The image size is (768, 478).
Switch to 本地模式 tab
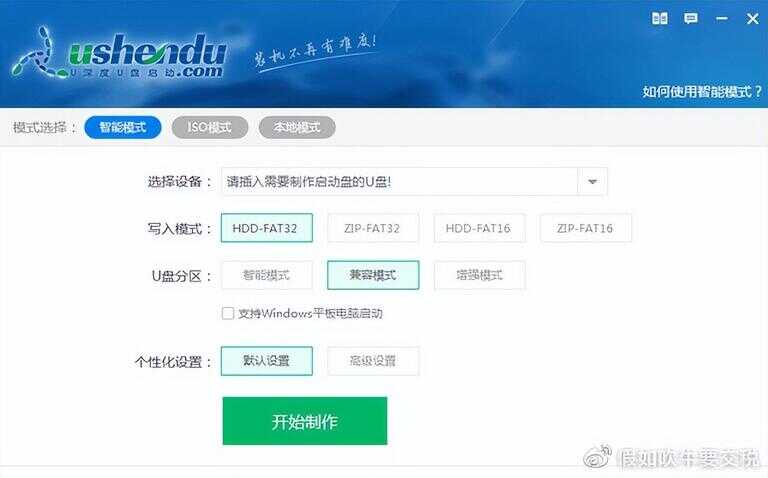[297, 127]
